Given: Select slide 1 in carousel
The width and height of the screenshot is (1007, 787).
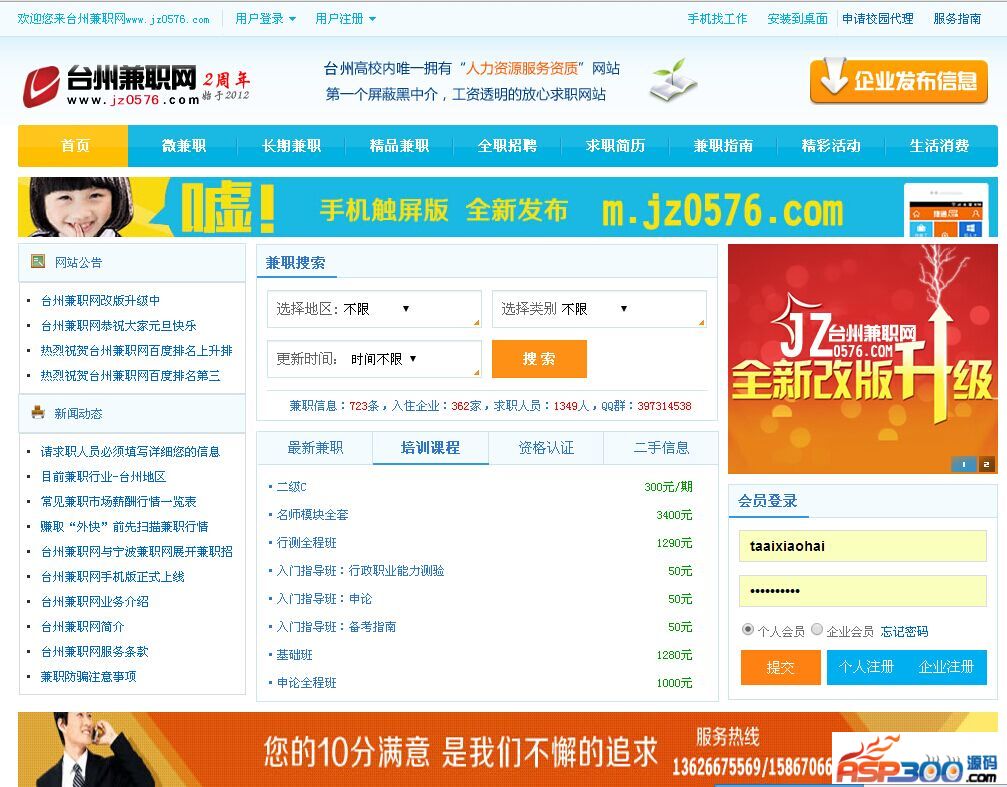Looking at the screenshot, I should (963, 464).
